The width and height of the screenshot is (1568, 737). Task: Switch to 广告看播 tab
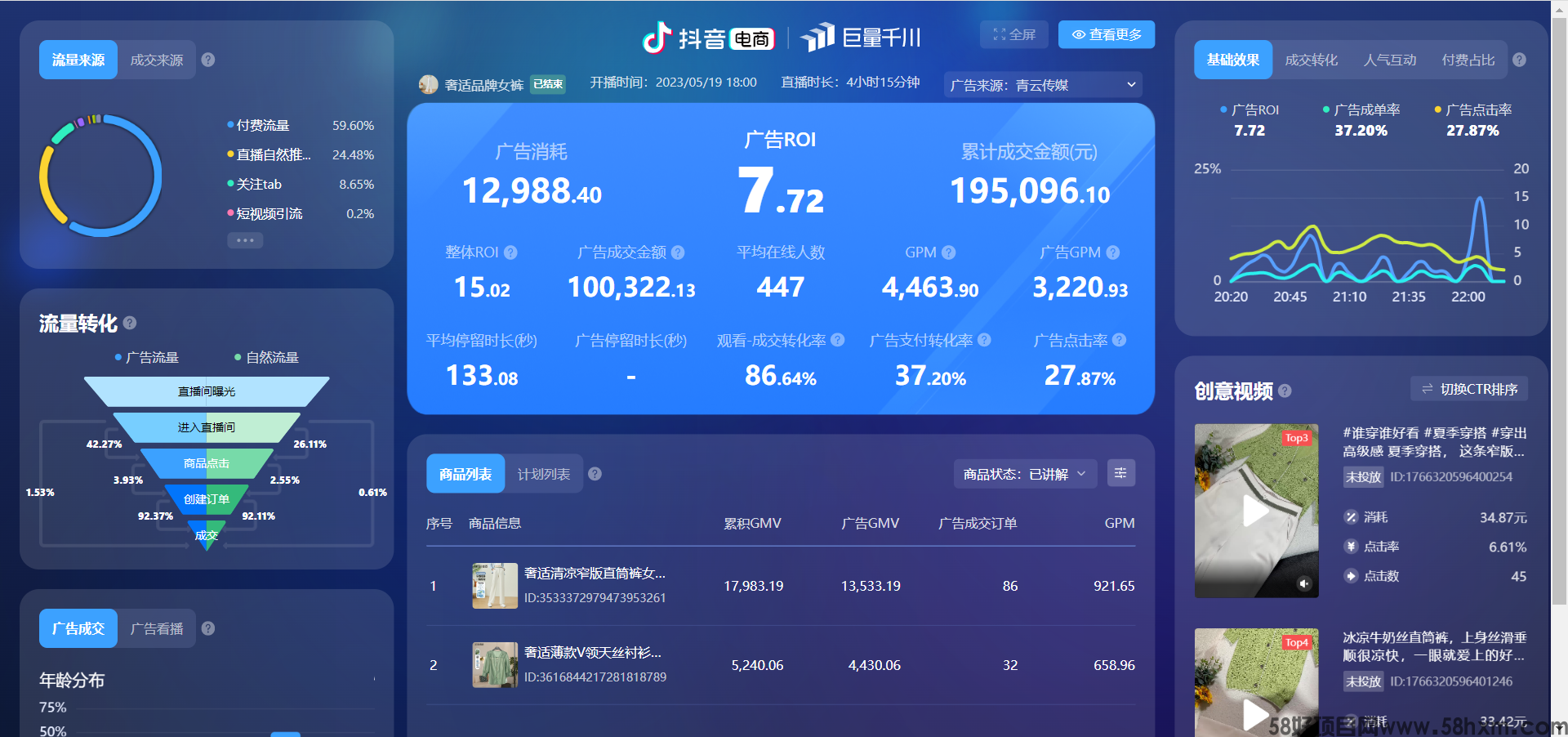coord(157,628)
